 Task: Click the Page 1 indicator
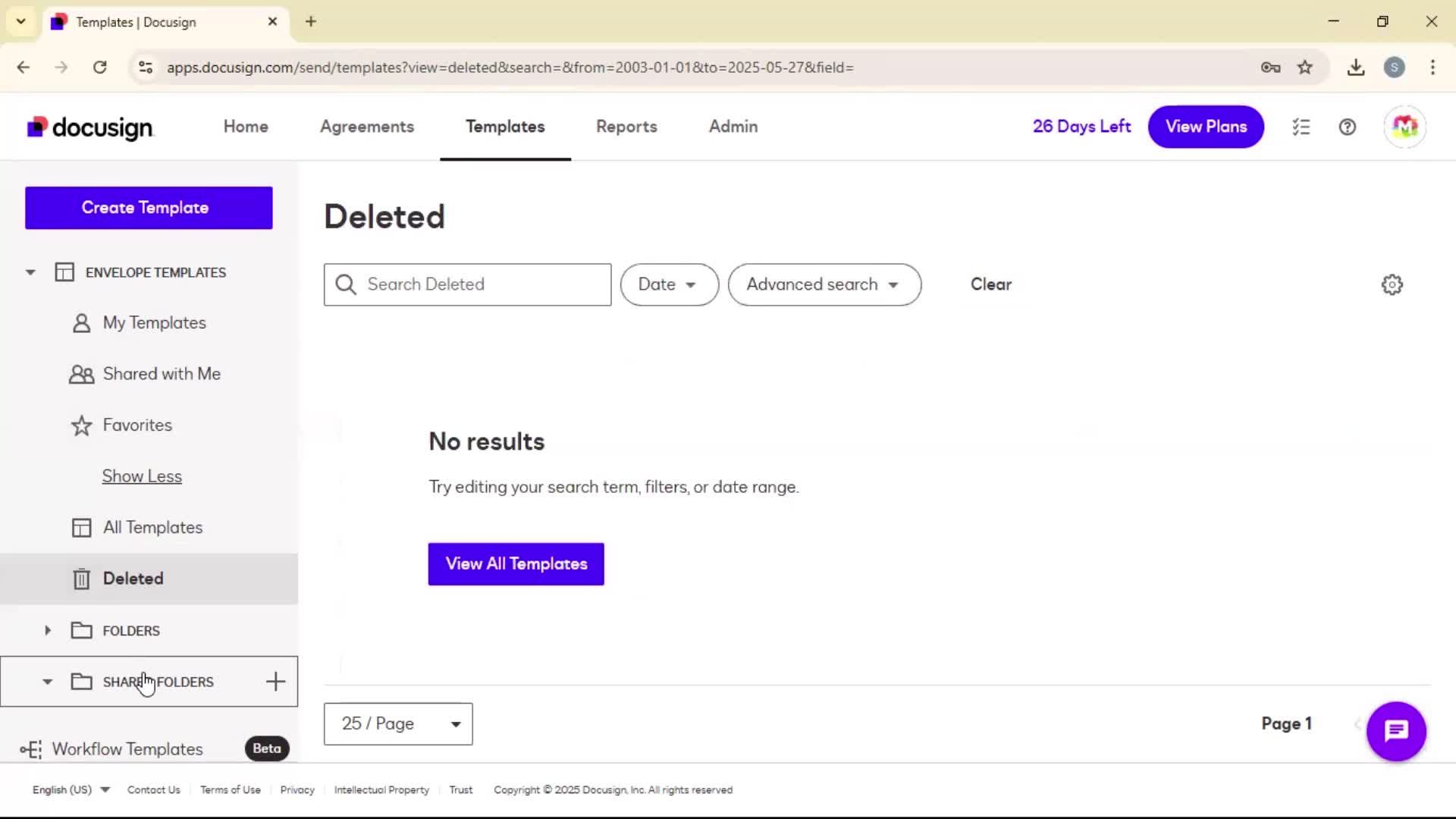pyautogui.click(x=1287, y=724)
